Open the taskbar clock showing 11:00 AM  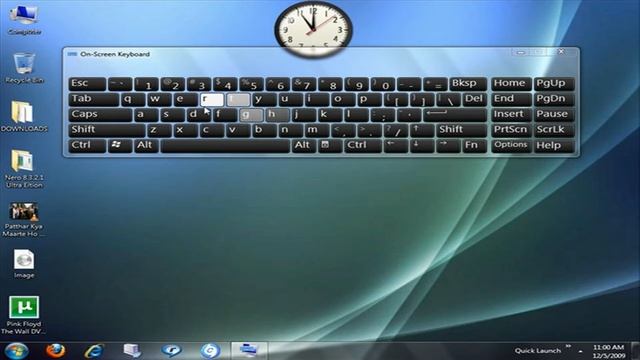tap(609, 351)
